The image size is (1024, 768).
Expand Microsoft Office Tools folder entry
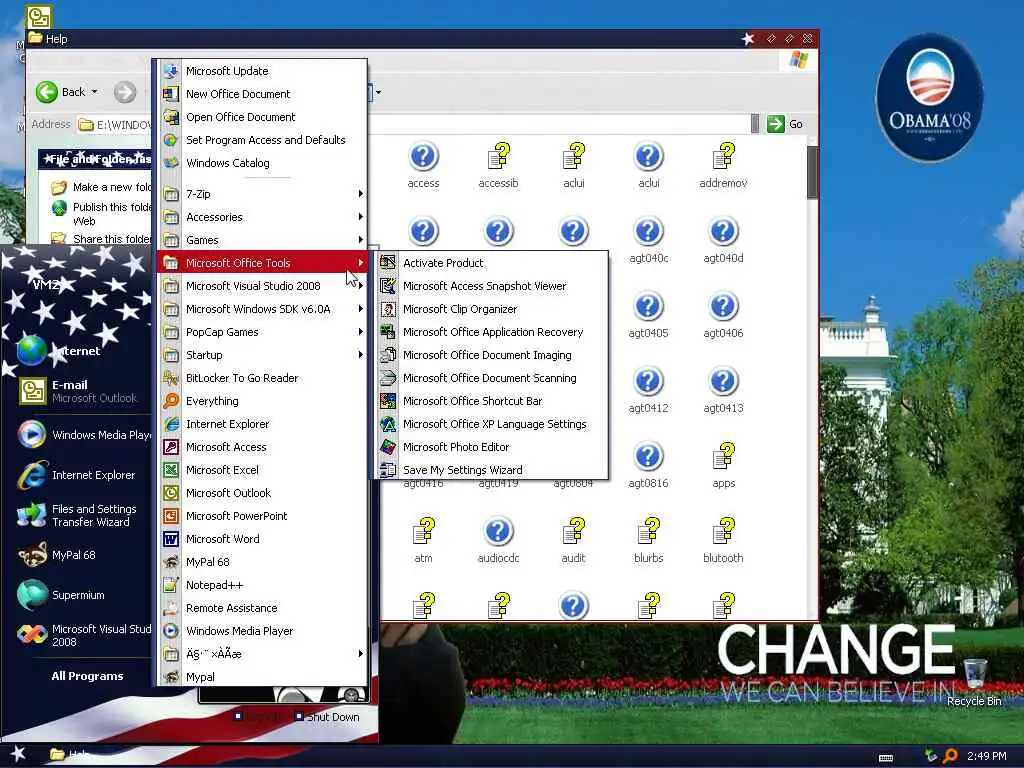point(262,263)
